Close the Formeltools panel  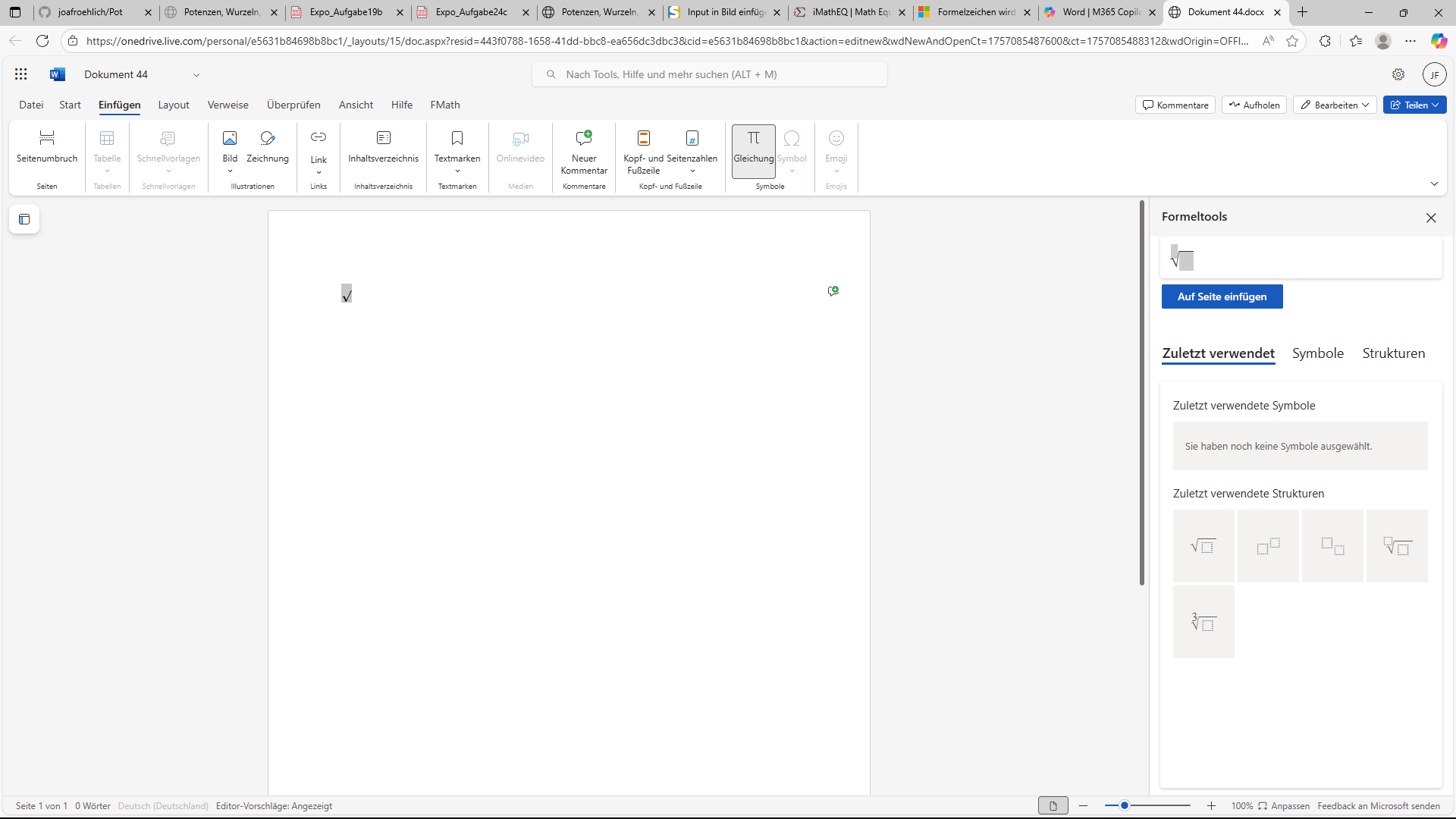point(1431,218)
